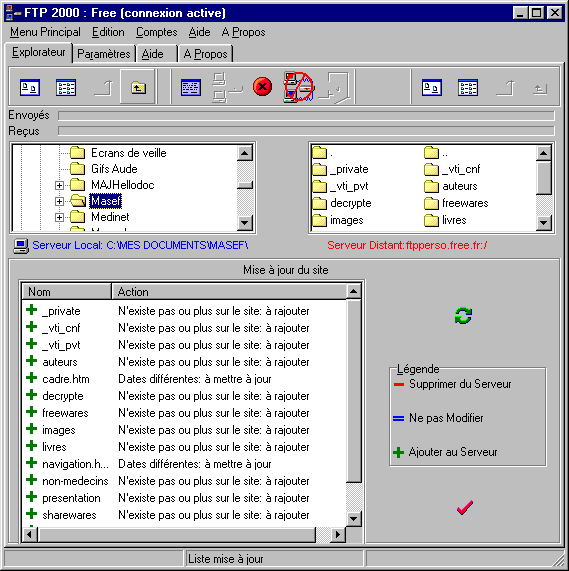The image size is (569, 571).
Task: Expand the Masef folder node
Action: 59,201
